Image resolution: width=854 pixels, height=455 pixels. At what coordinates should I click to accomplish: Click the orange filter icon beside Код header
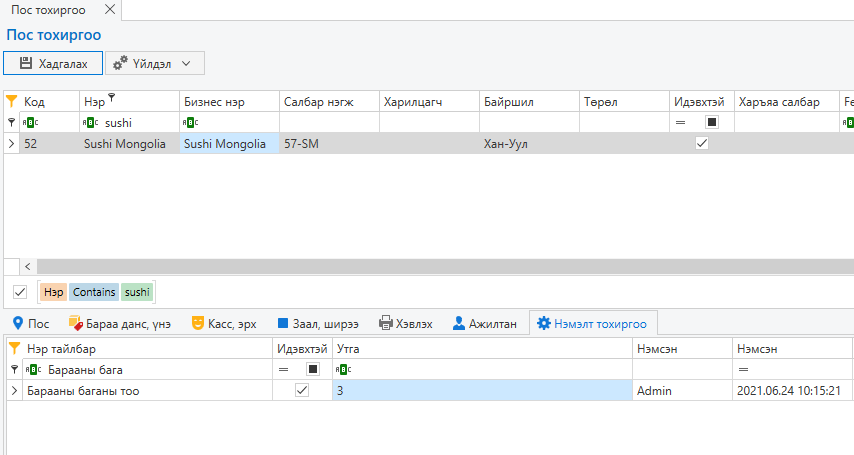11,101
